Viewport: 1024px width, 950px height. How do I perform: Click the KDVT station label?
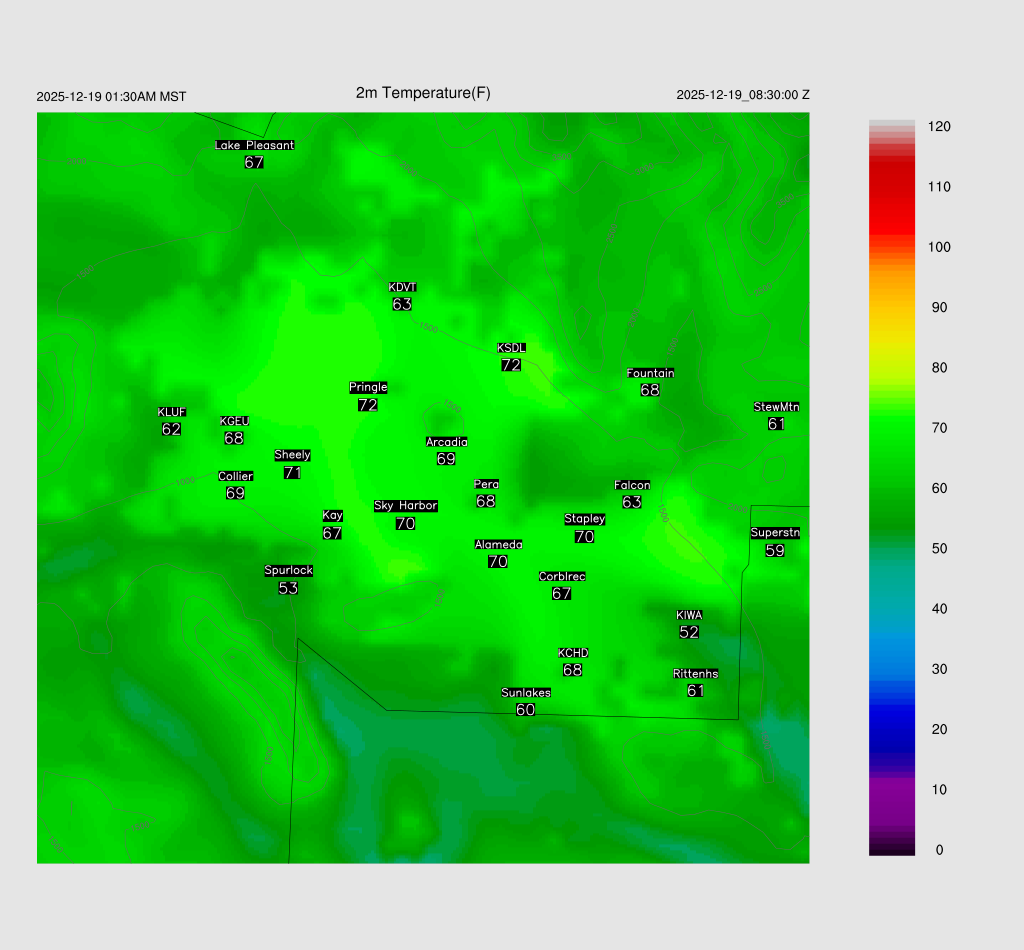tap(402, 288)
